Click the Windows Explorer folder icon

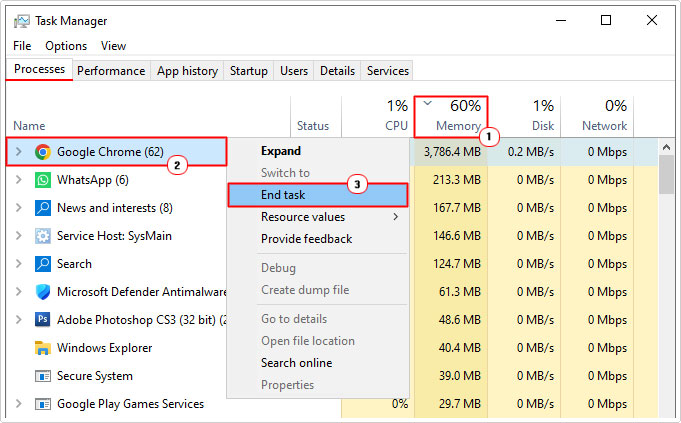[x=43, y=348]
